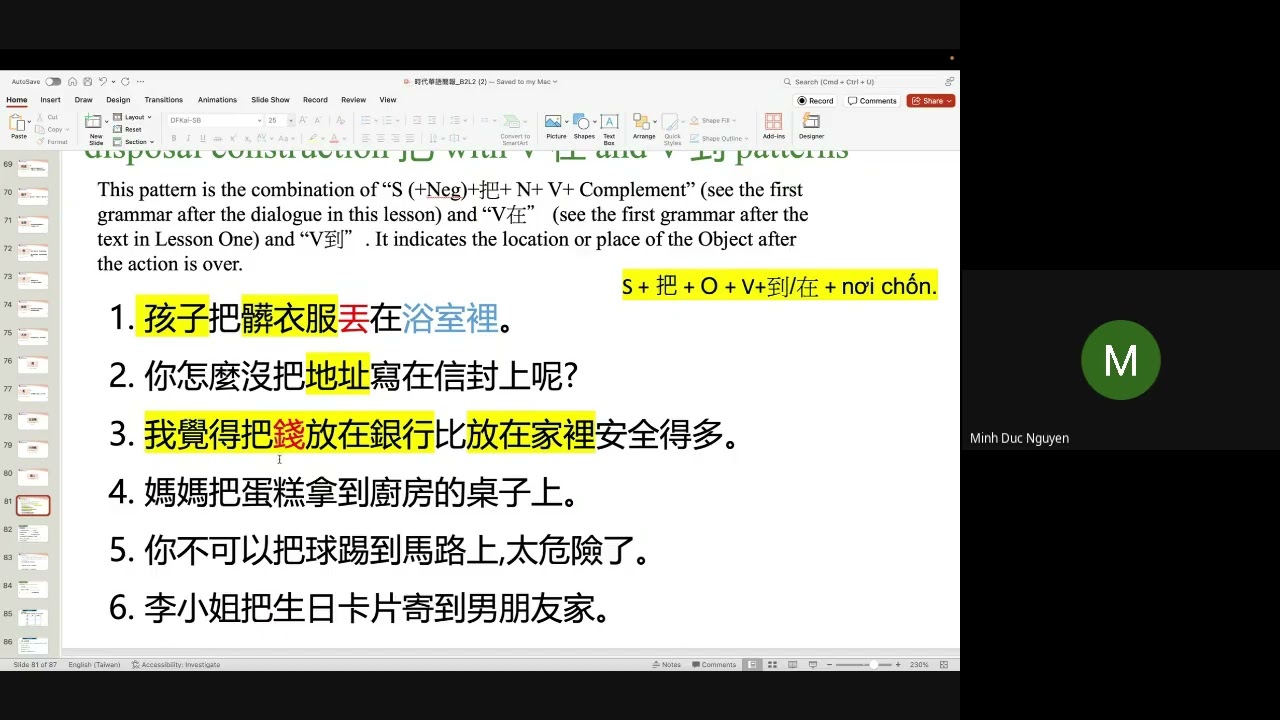Toggle Bold formatting
1280x720 pixels.
click(x=174, y=138)
